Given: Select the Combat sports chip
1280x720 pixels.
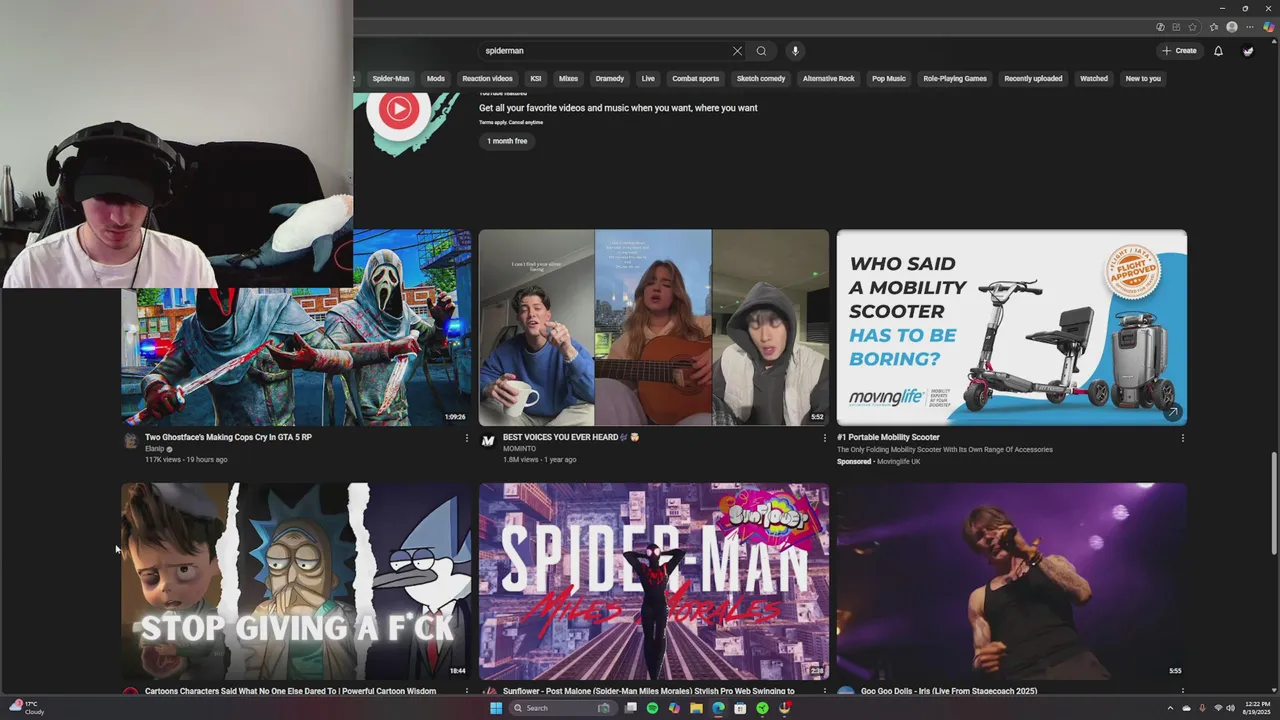Looking at the screenshot, I should point(695,79).
